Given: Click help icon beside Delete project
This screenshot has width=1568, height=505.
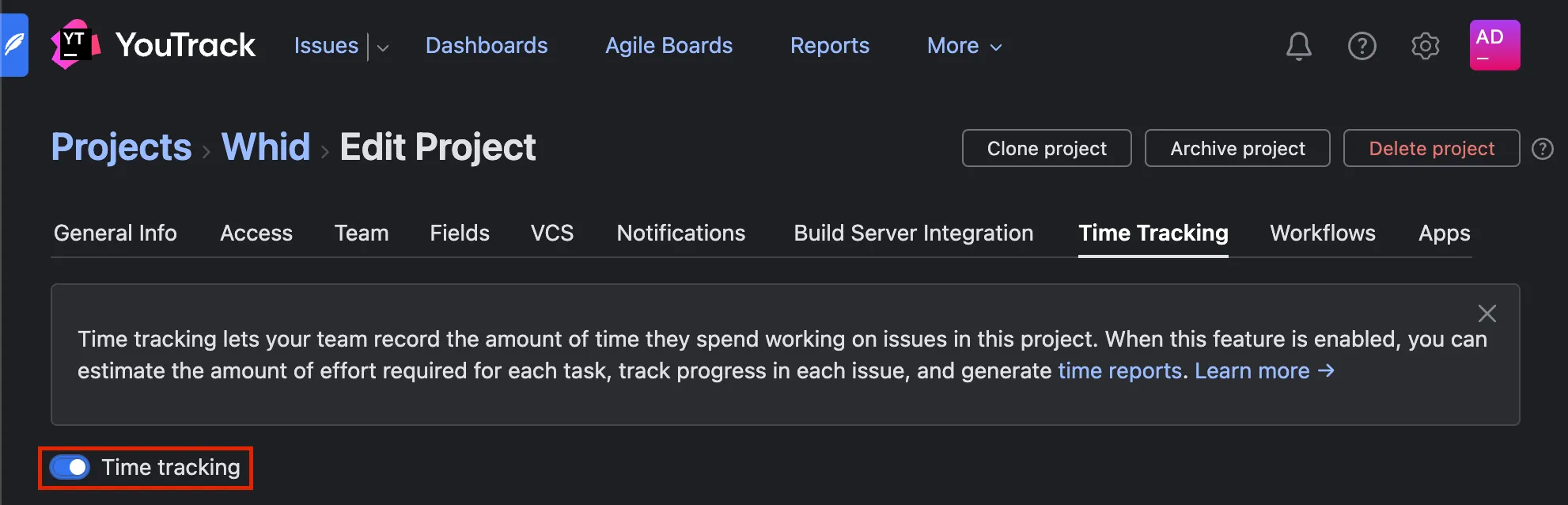Looking at the screenshot, I should tap(1542, 149).
